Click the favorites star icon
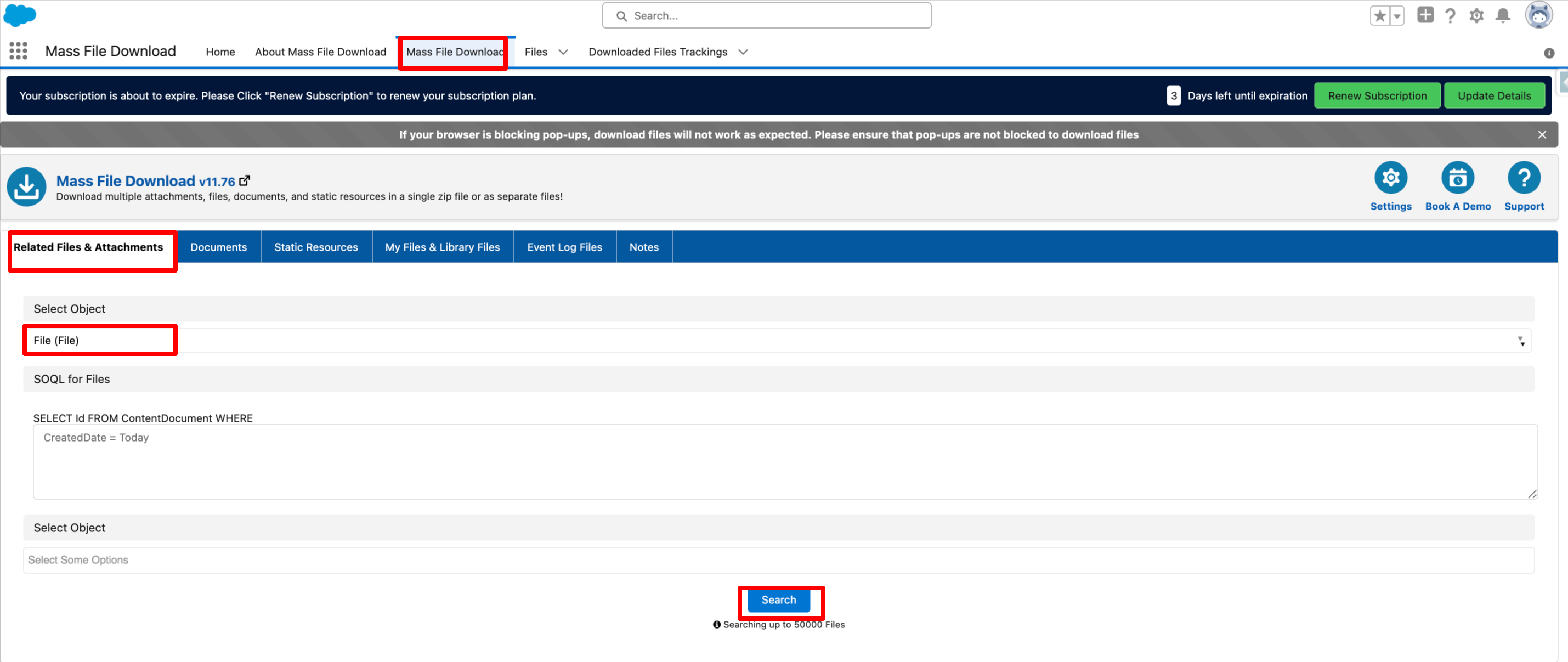The width and height of the screenshot is (1568, 662). (1380, 16)
